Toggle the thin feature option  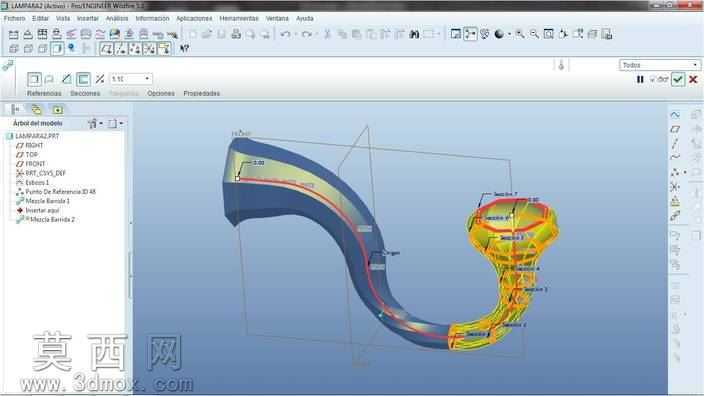click(x=83, y=79)
